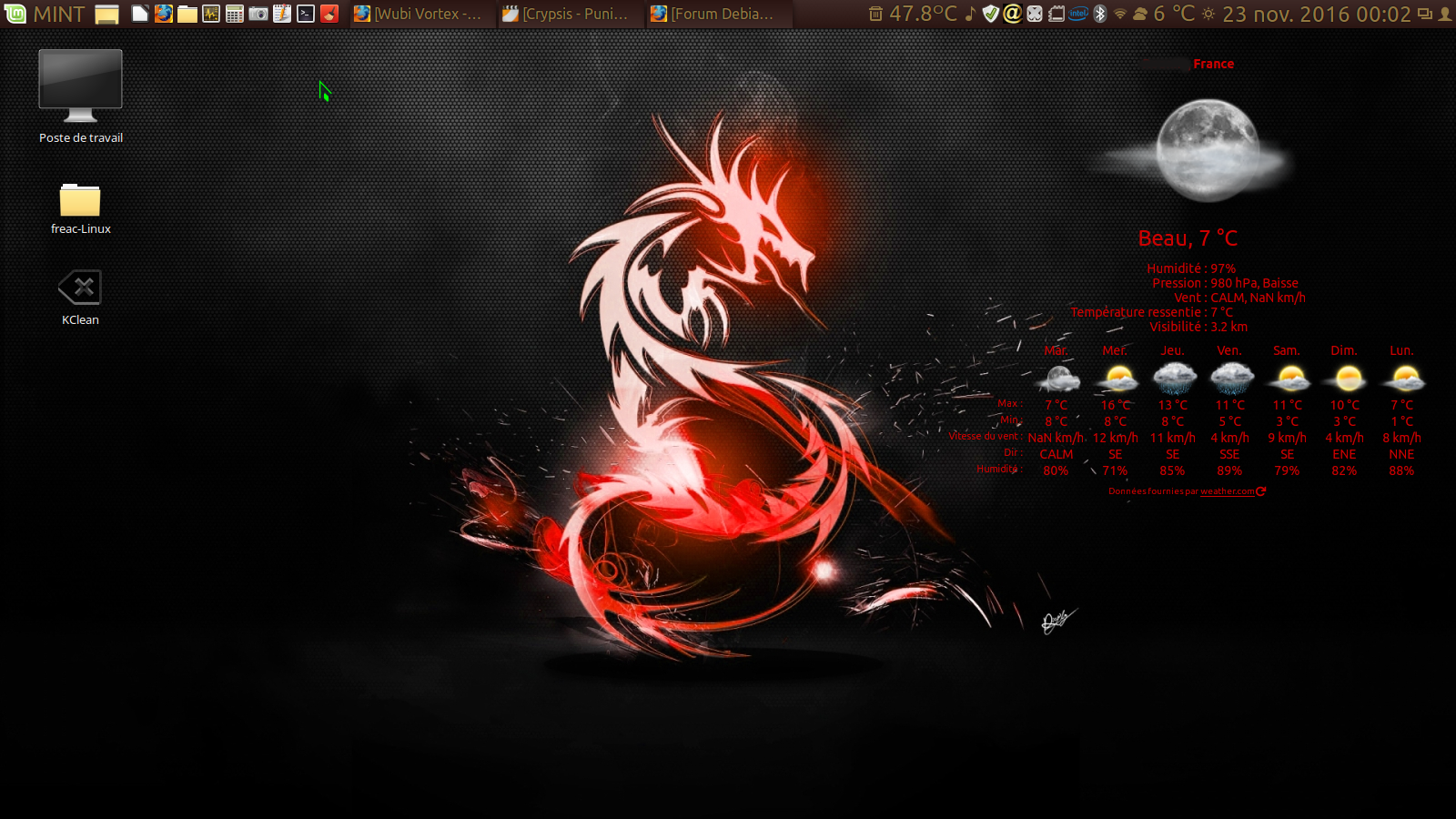Switch to the Forum Debia… window
This screenshot has height=819, width=1456.
pos(714,14)
